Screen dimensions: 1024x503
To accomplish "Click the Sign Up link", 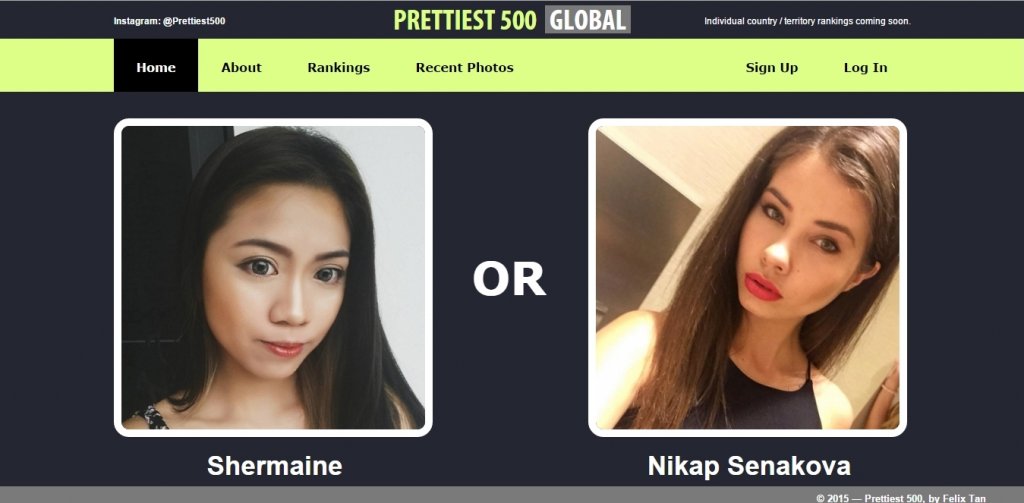I will pyautogui.click(x=771, y=68).
